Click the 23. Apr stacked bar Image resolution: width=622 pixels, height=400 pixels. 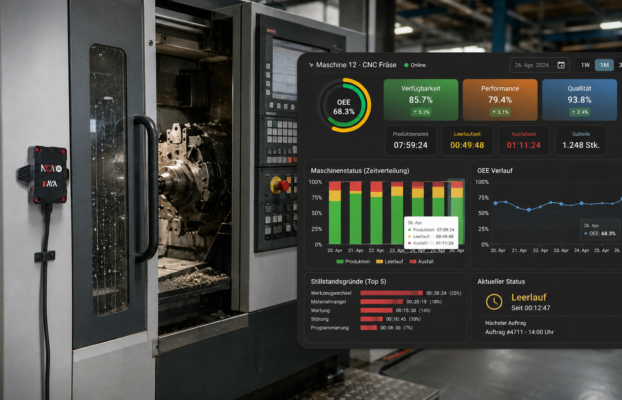tap(397, 213)
